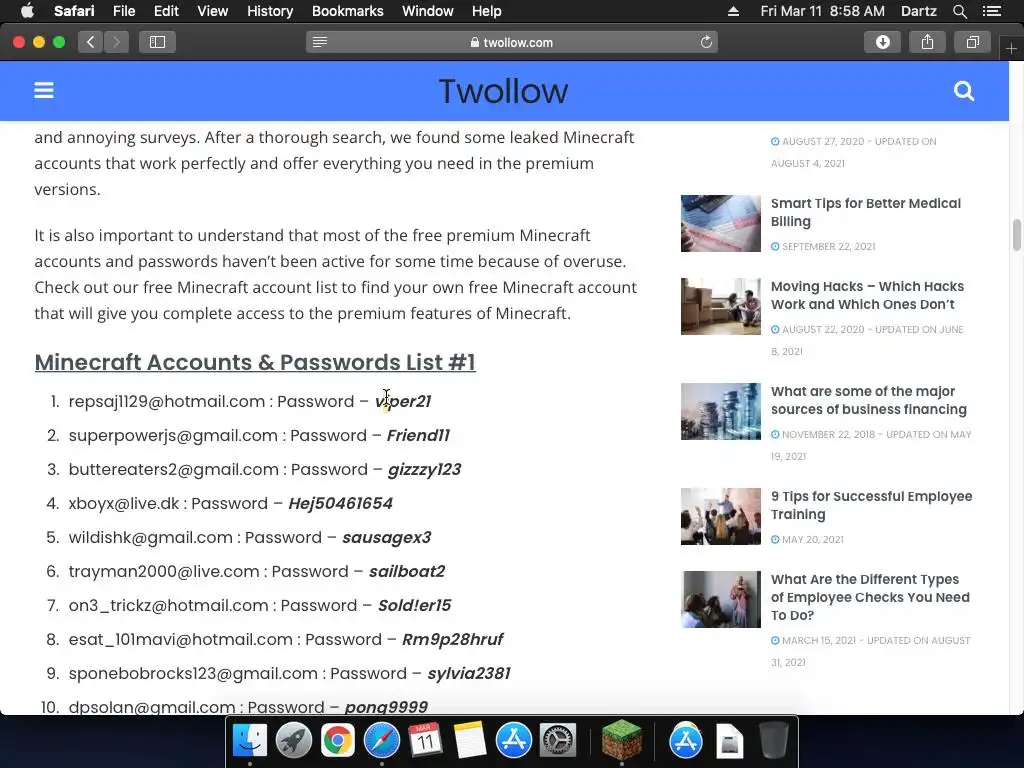Open the History menu
The height and width of the screenshot is (768, 1024).
[270, 11]
